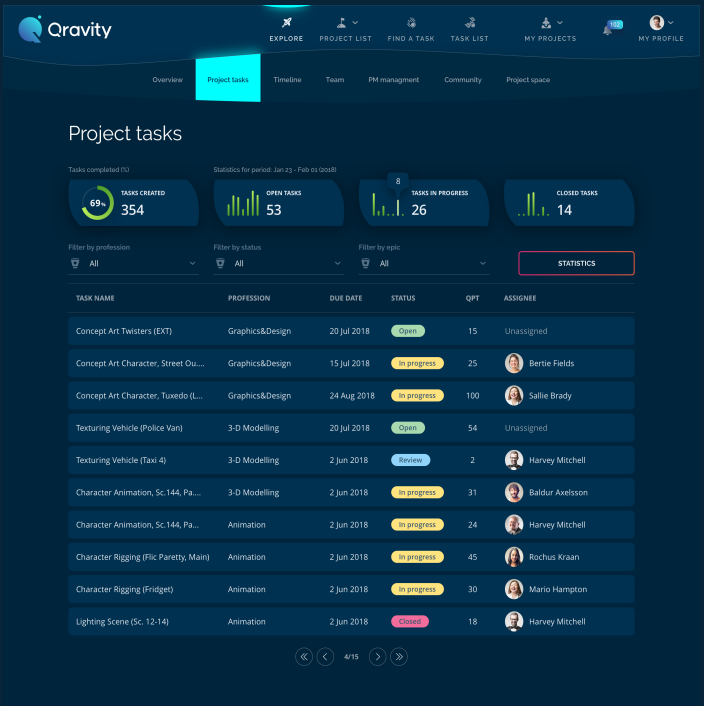Click the 24 Aug 2018 due date
This screenshot has width=704, height=706.
[352, 396]
